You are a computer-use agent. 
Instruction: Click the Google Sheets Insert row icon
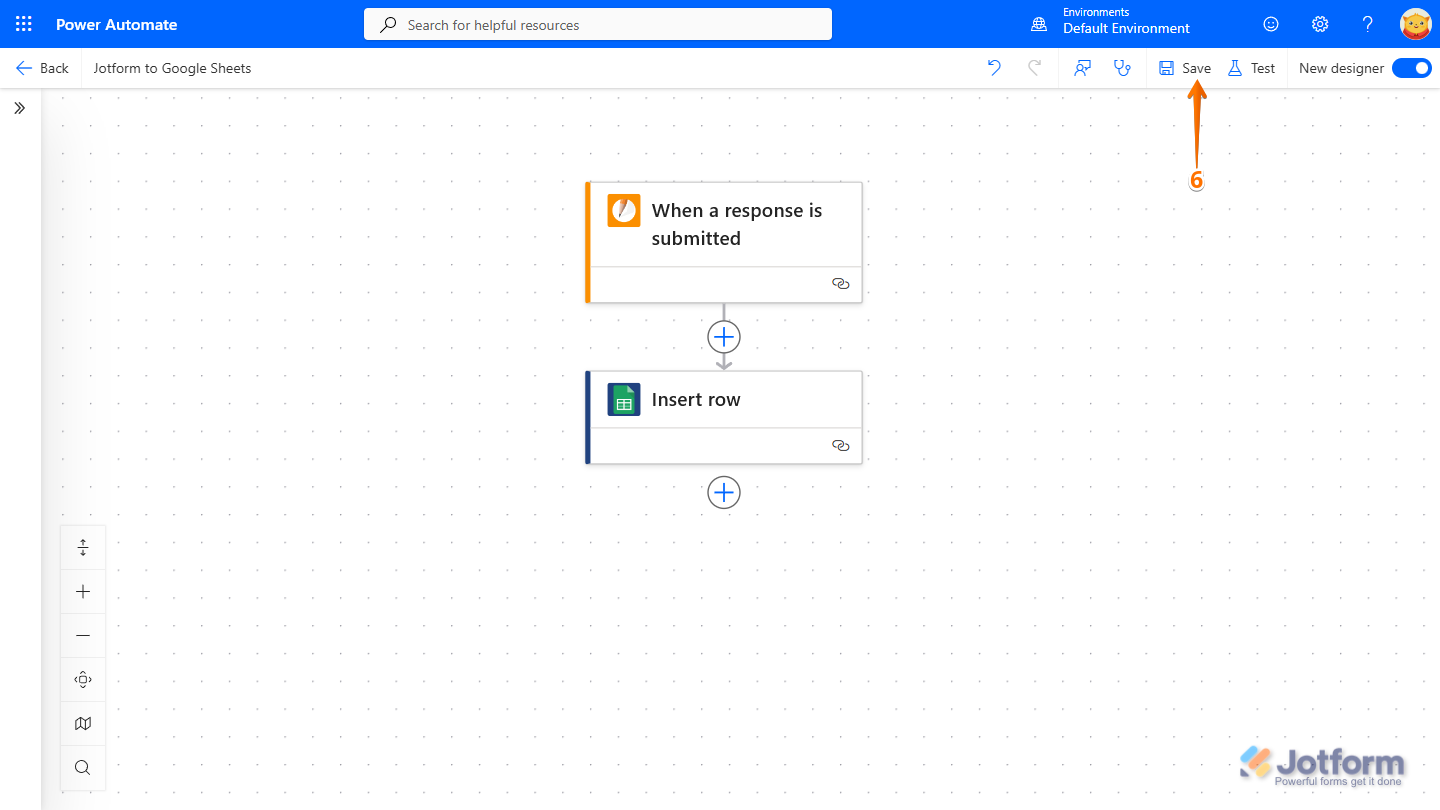[623, 399]
